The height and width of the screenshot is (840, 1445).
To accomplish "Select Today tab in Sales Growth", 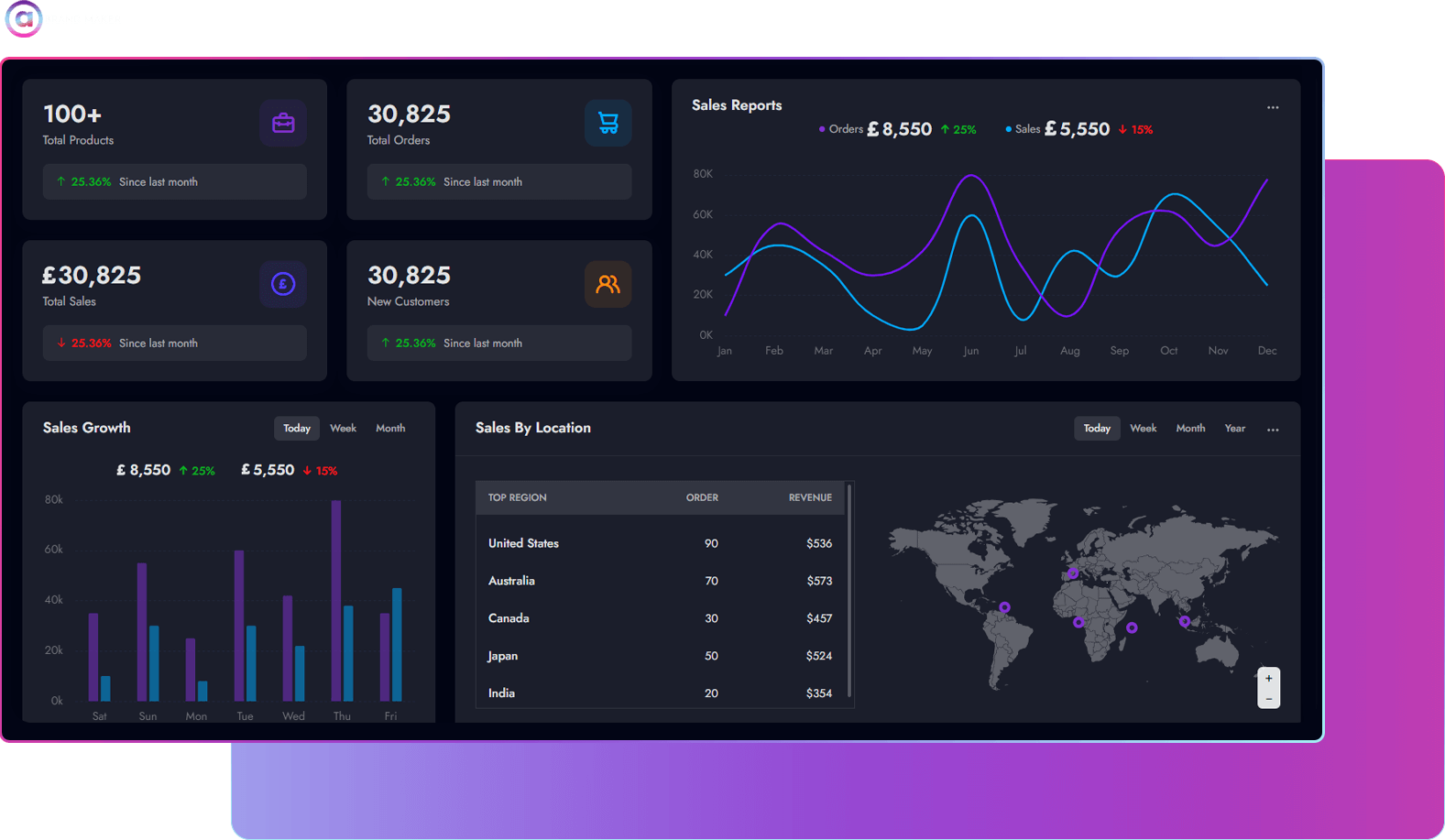I will point(297,428).
